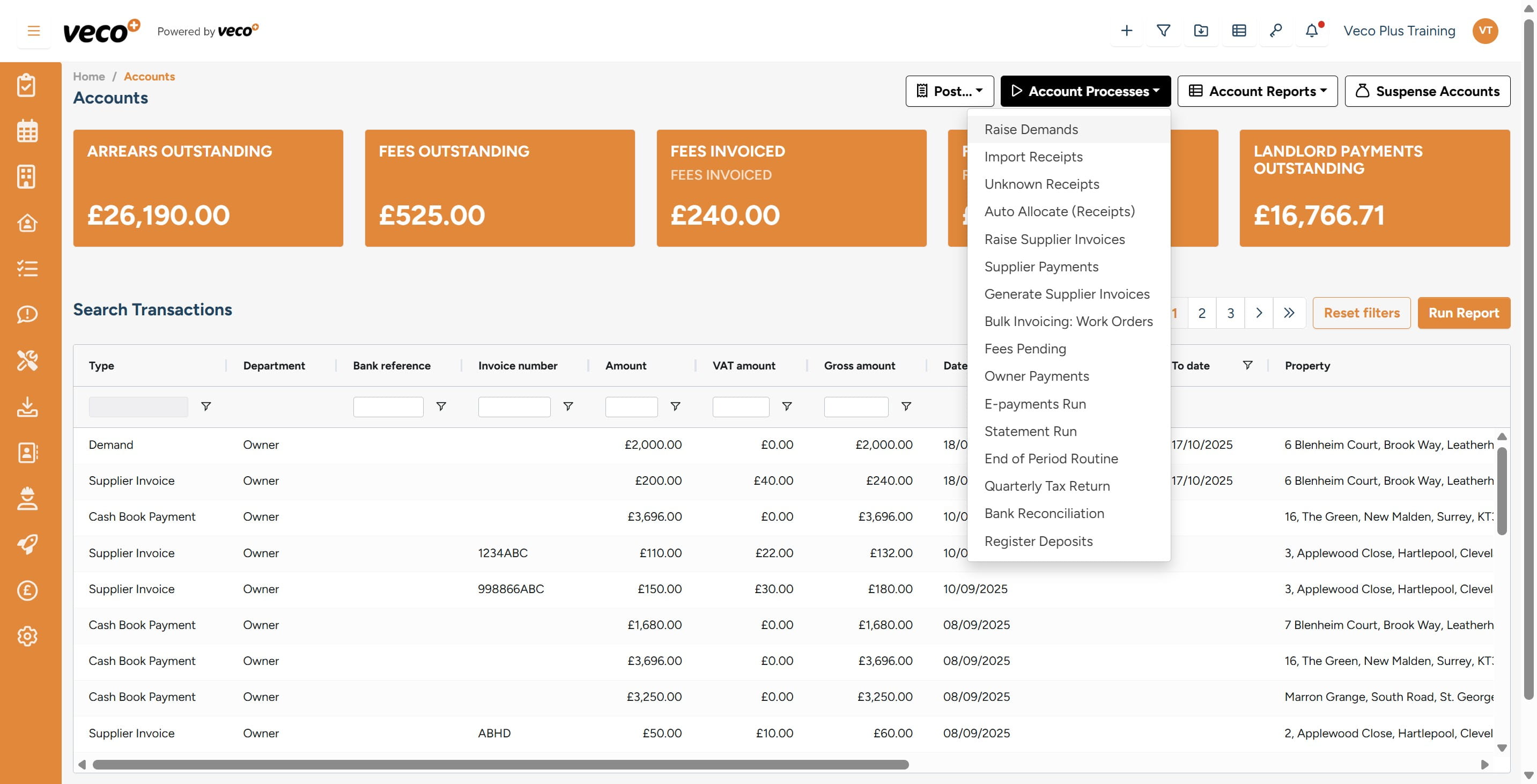The width and height of the screenshot is (1537, 784).
Task: Choose Raise Demands from the menu
Action: pos(1031,129)
